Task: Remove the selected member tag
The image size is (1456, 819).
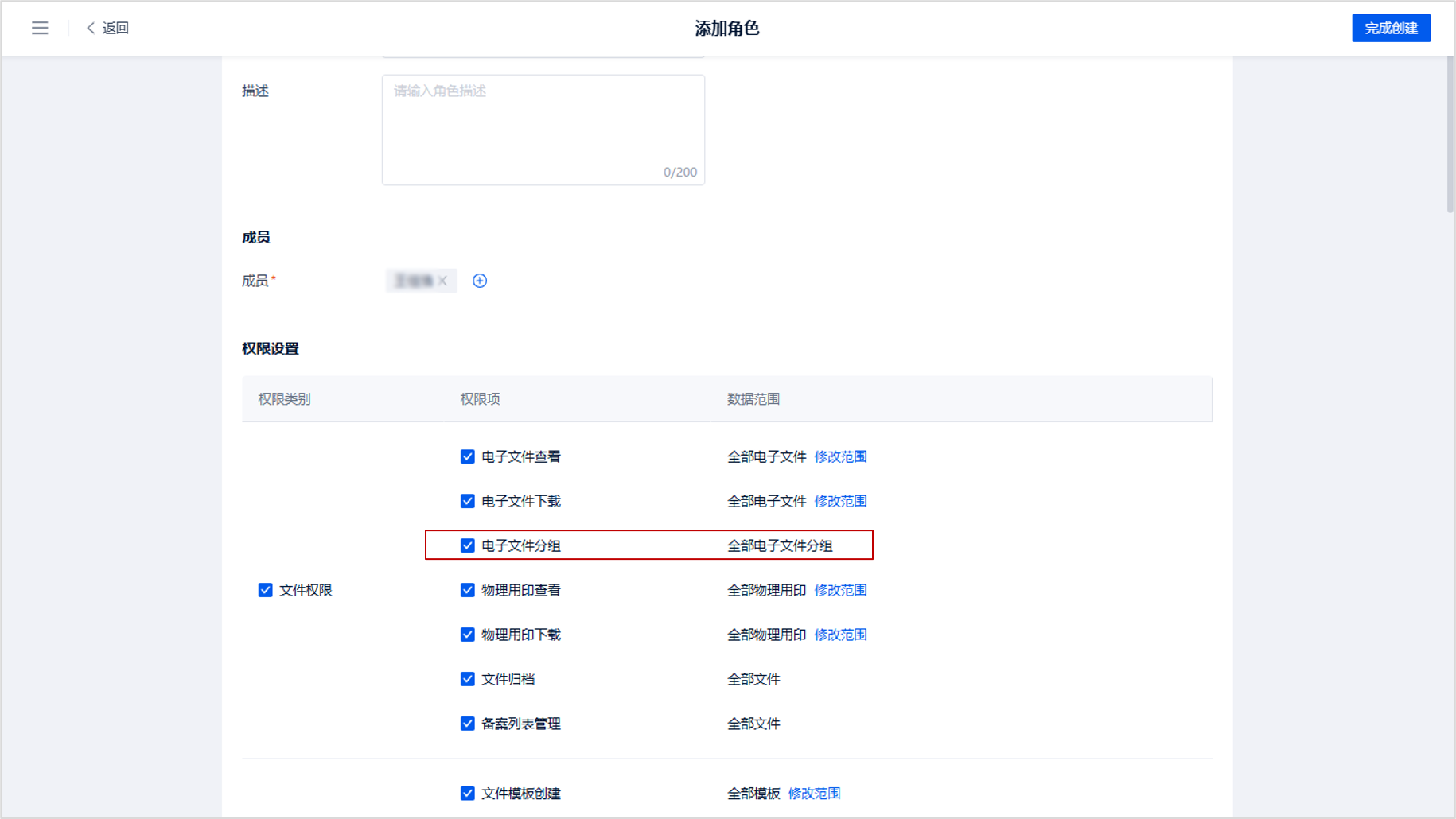Action: (443, 281)
